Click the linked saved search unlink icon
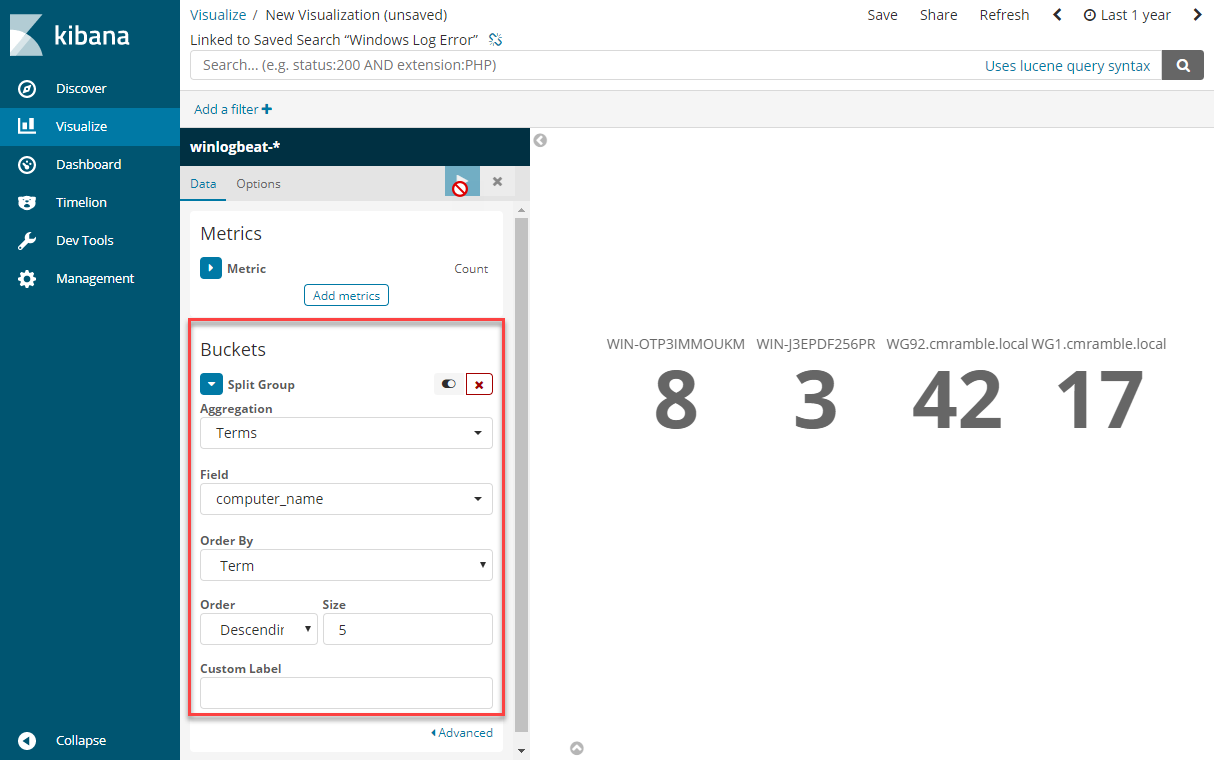This screenshot has width=1214, height=760. 495,40
